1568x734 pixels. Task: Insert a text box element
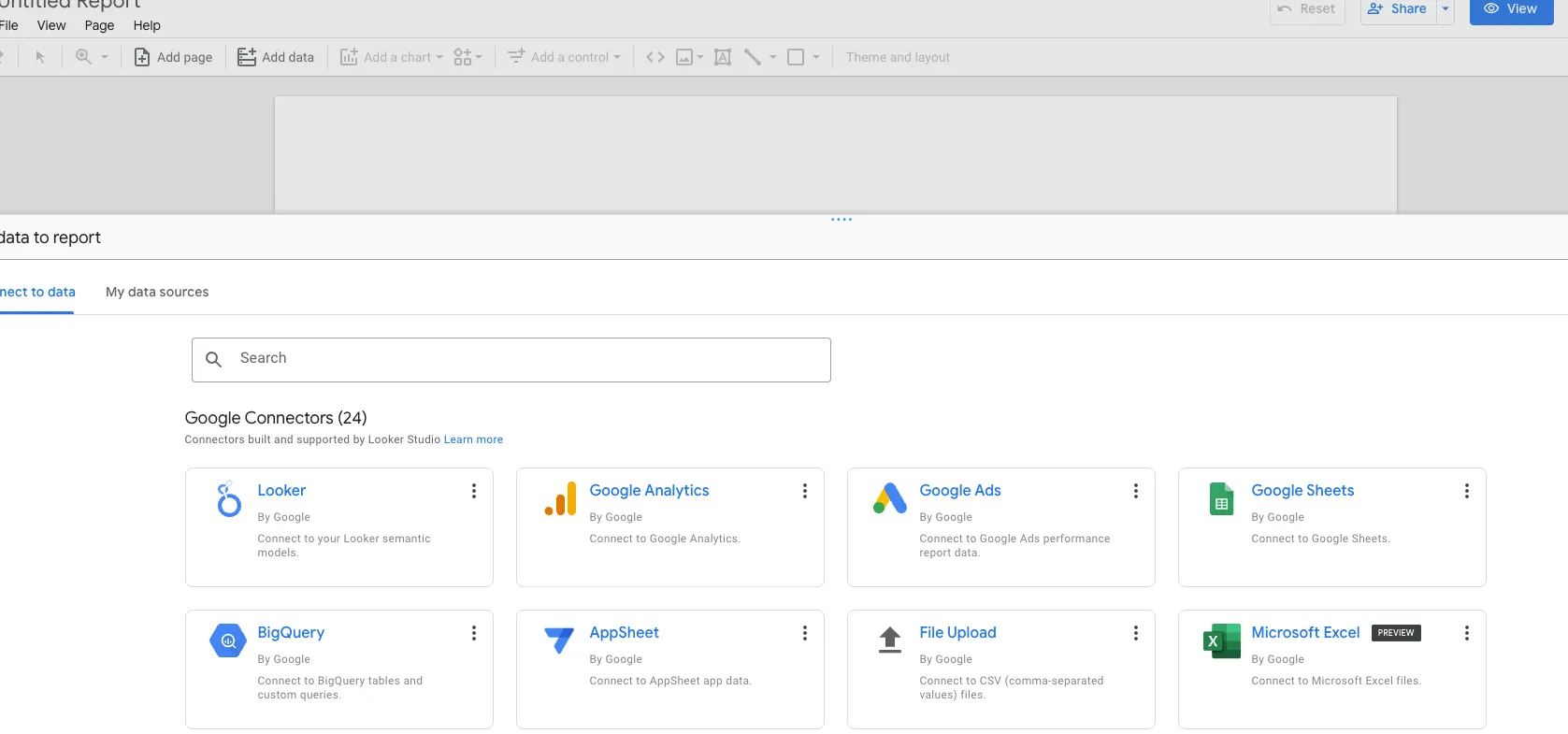point(723,57)
